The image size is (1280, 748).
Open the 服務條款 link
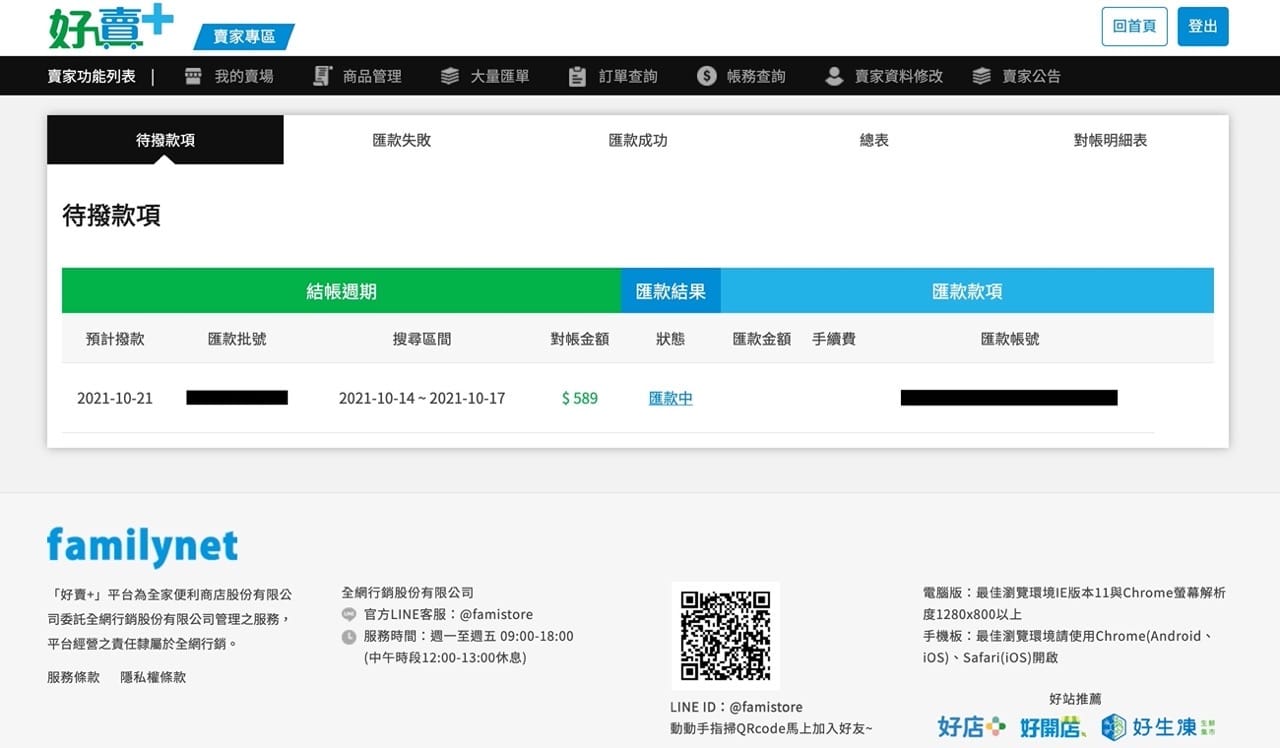coord(74,677)
